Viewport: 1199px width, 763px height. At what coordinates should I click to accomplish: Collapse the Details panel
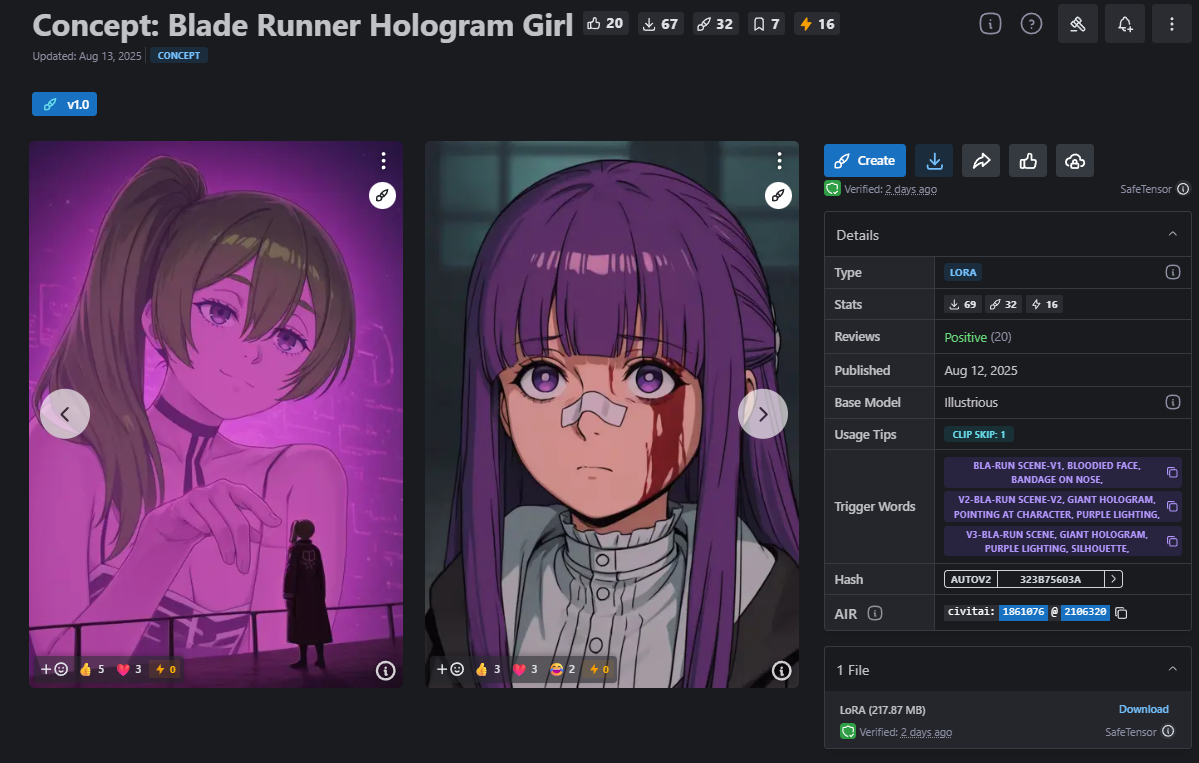pos(1172,235)
